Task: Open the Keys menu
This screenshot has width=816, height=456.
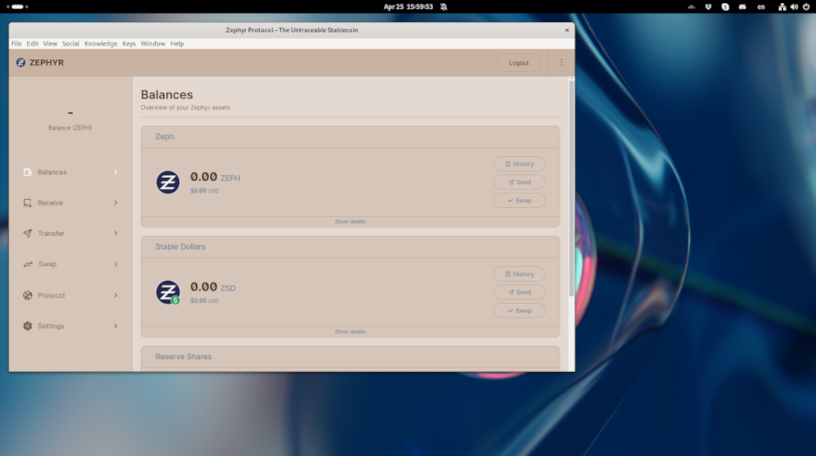Action: (129, 44)
